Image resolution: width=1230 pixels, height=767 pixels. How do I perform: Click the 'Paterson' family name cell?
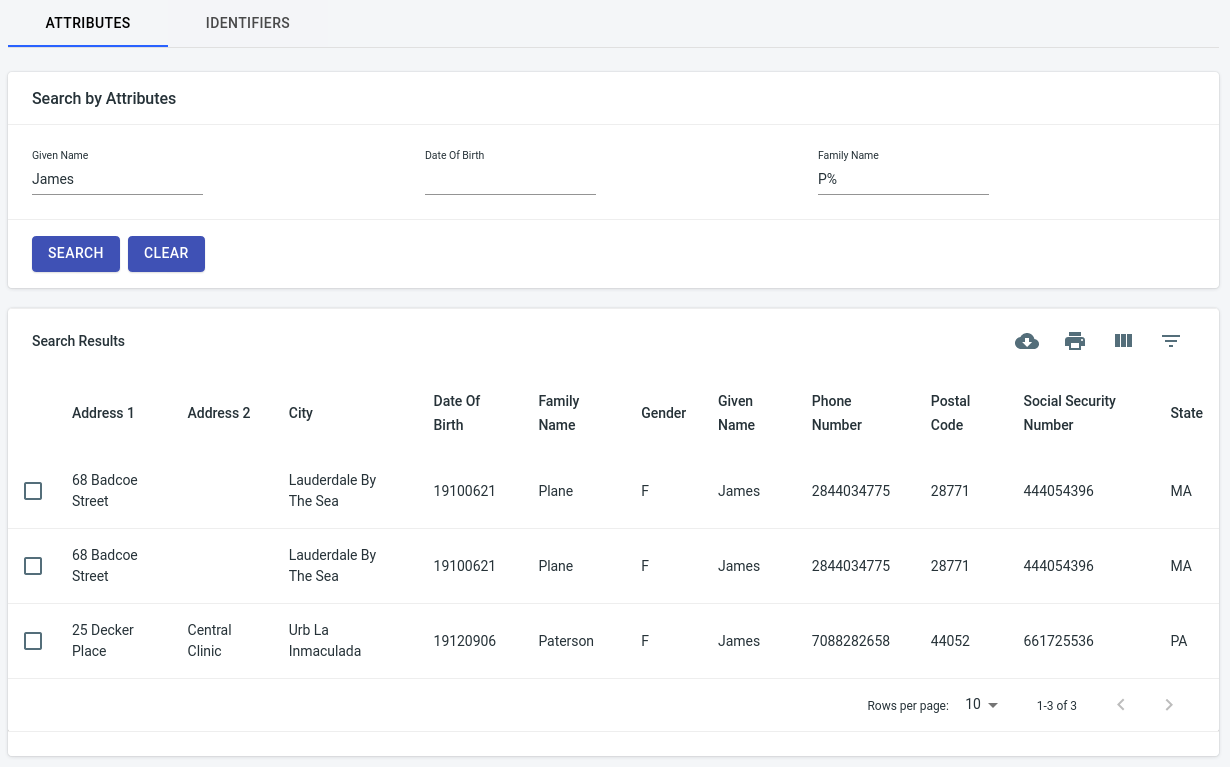point(566,641)
